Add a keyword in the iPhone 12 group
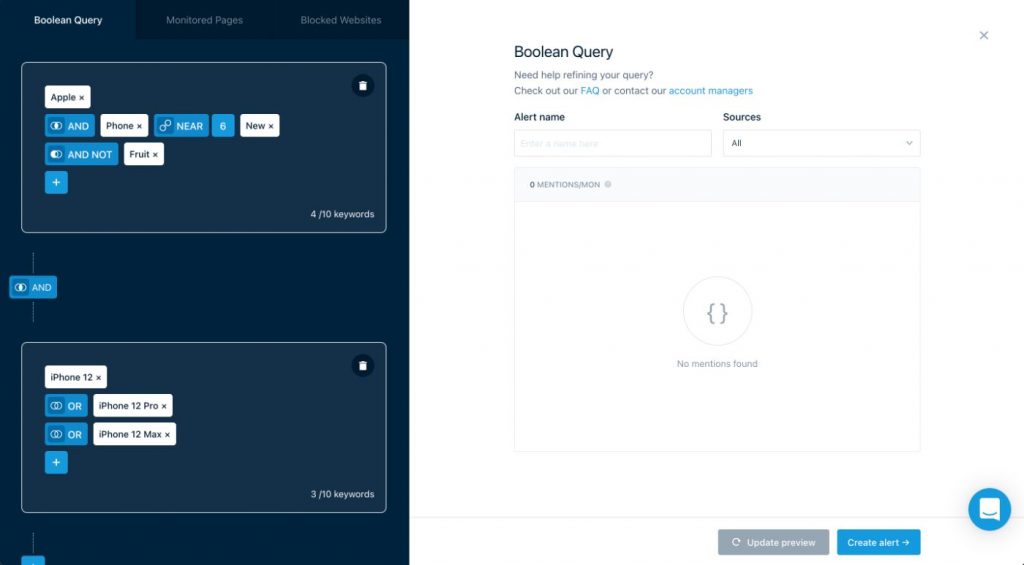 point(56,462)
